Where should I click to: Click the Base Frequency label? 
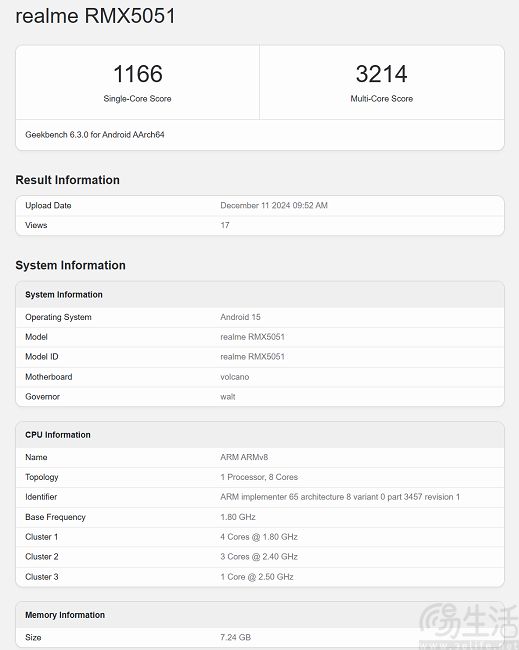[x=55, y=517]
